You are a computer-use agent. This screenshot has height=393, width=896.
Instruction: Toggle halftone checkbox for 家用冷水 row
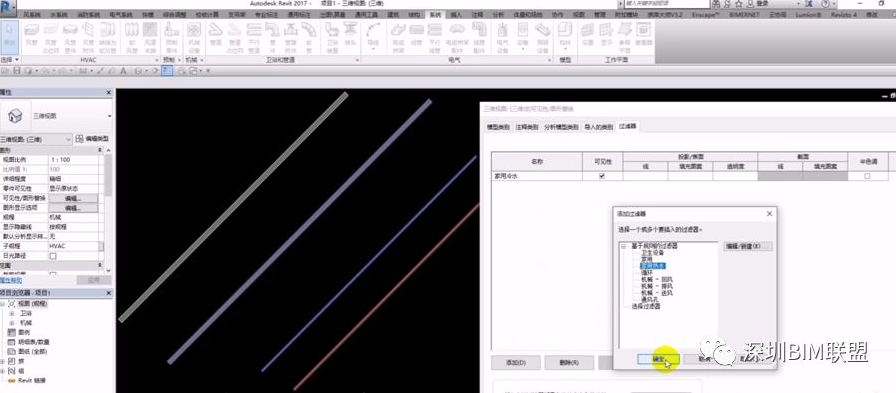tap(867, 177)
